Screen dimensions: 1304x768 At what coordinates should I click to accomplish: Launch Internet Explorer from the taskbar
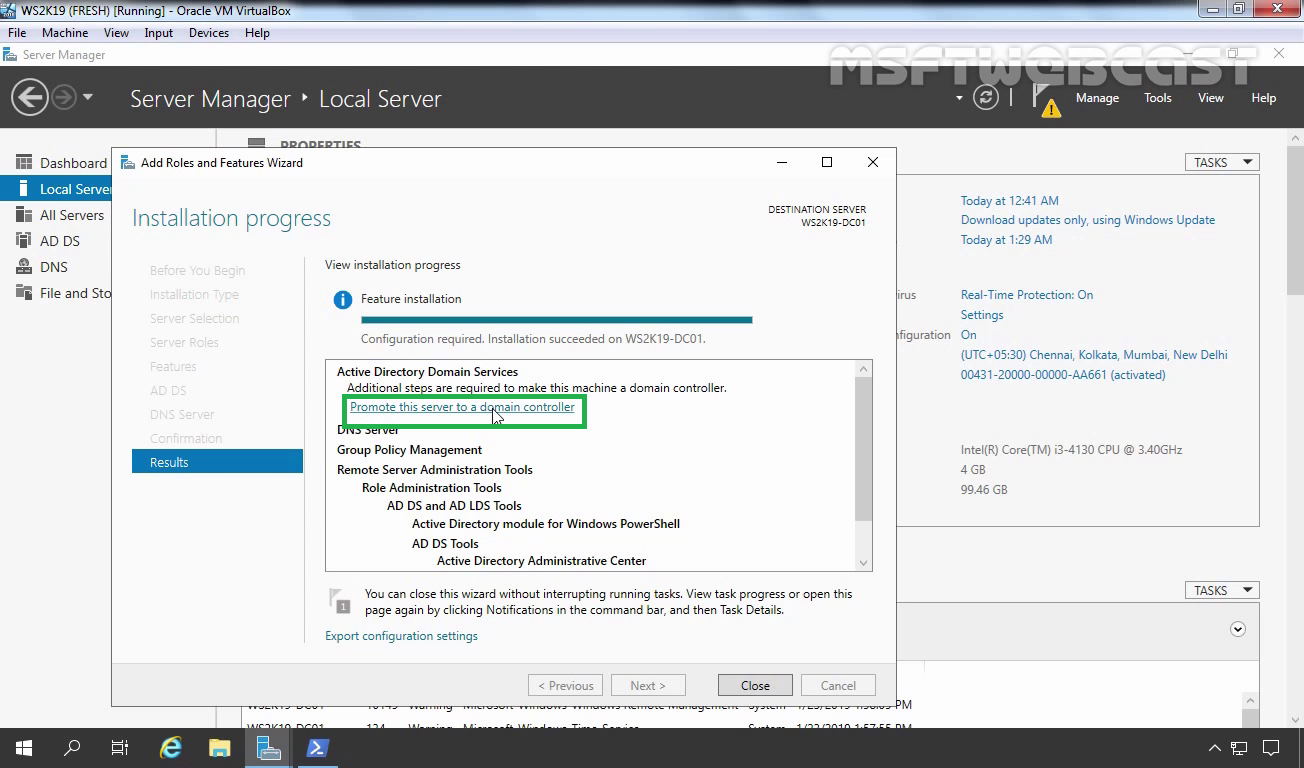click(x=171, y=748)
